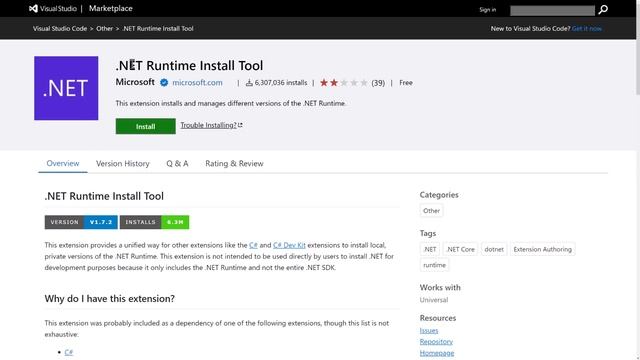Select the dotnet tag
Image resolution: width=640 pixels, height=360 pixels.
click(x=494, y=249)
